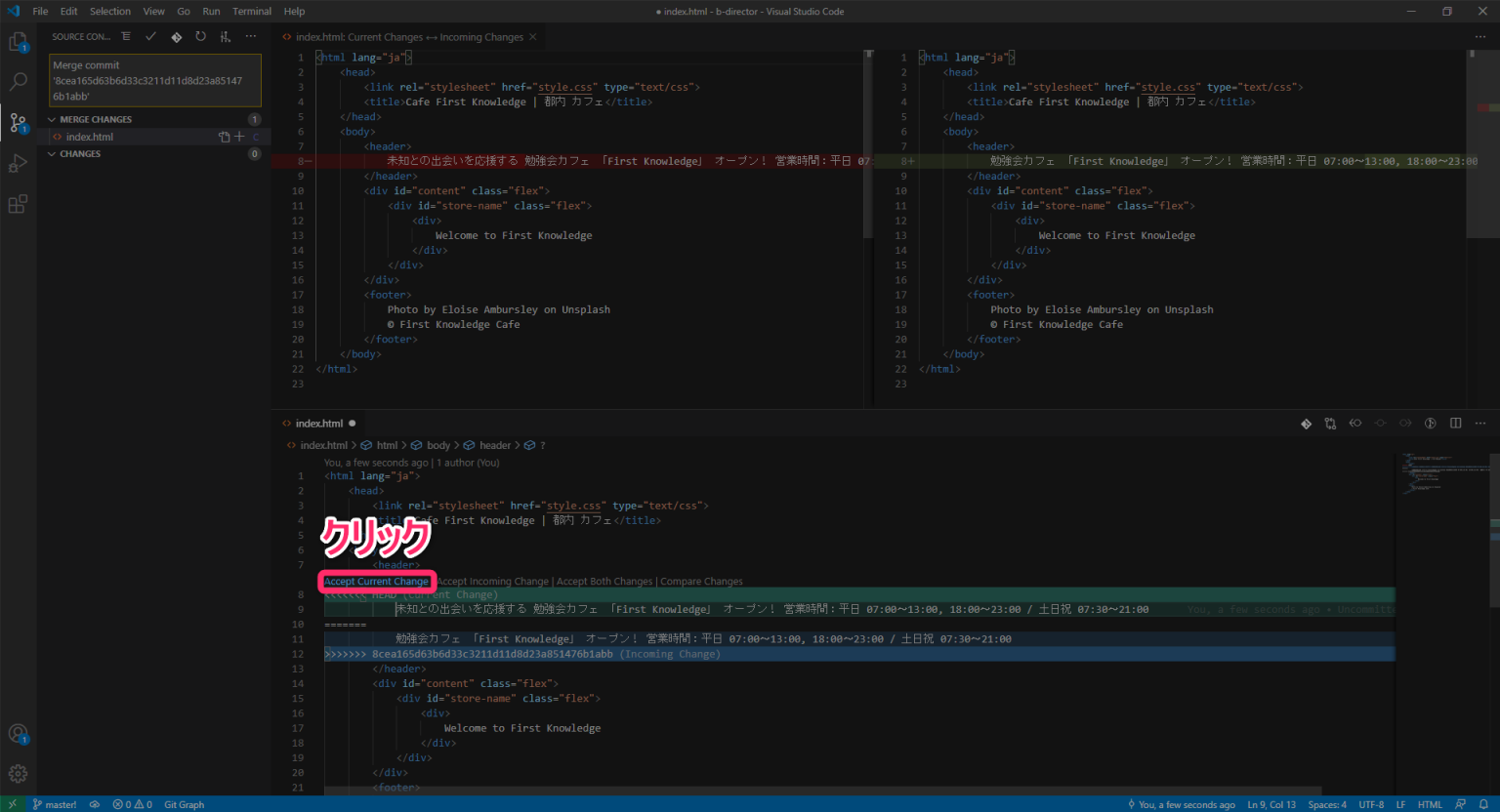Screen dimensions: 1500x812
Task: Click Accept Current Change
Action: point(375,581)
